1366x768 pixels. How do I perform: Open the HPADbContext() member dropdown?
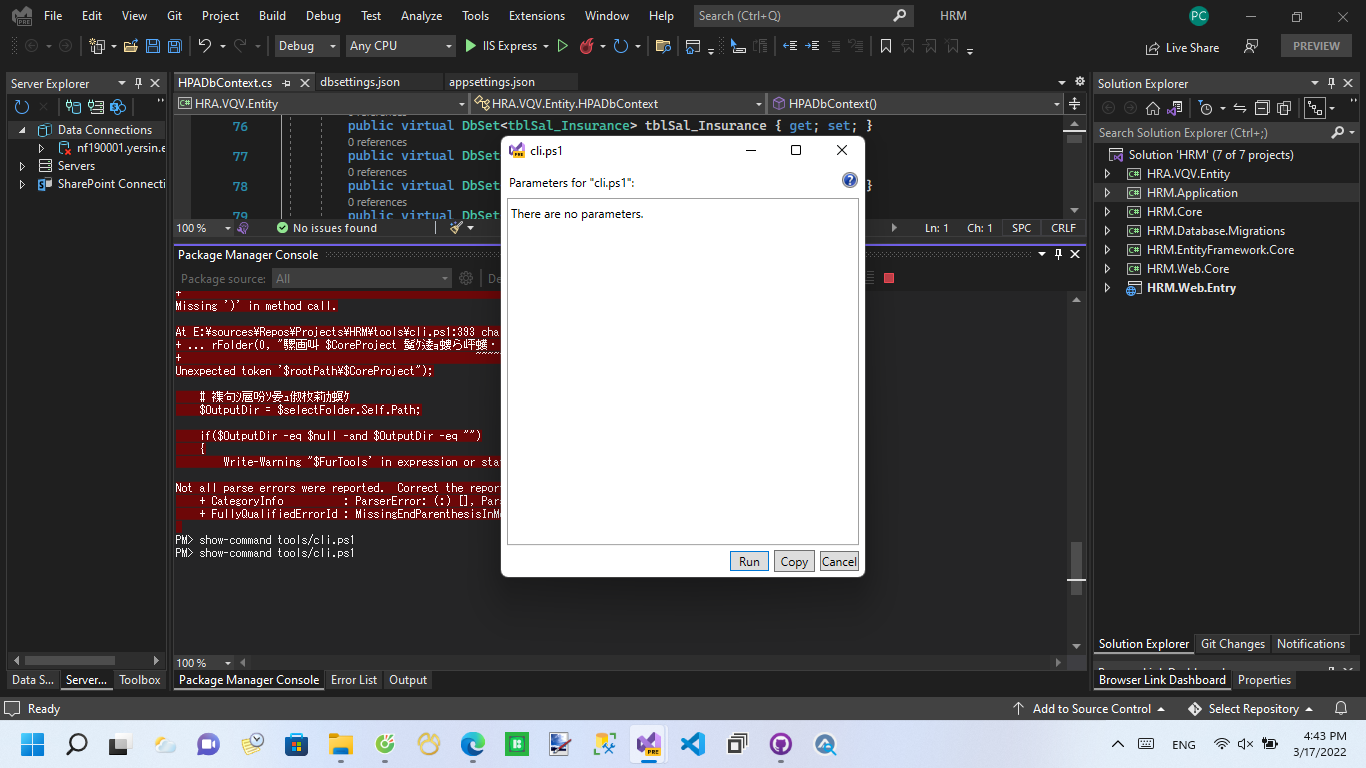[916, 103]
